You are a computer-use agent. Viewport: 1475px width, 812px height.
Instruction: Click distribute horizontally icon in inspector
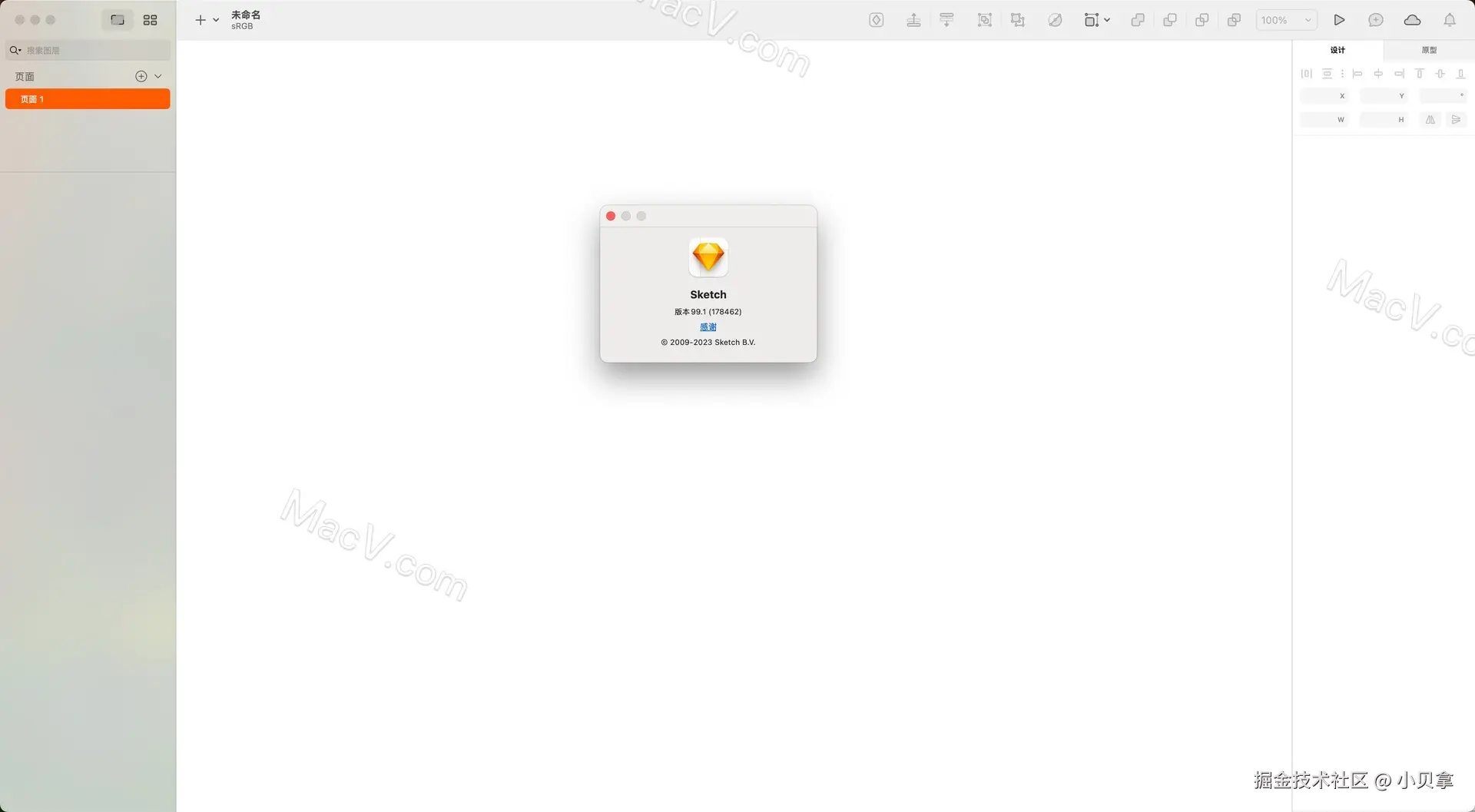[1306, 74]
